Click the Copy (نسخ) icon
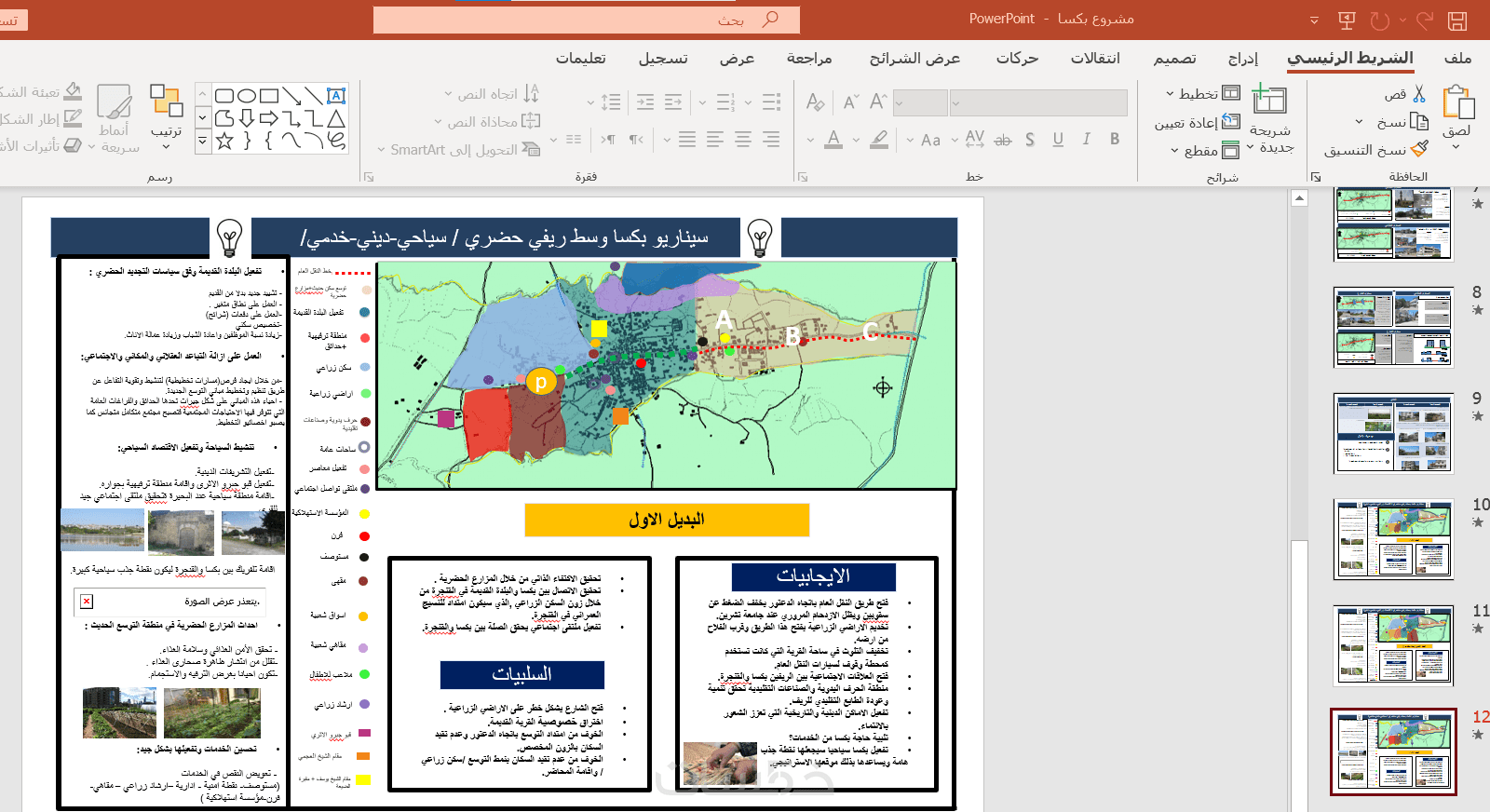Viewport: 1490px width, 812px height. (x=1419, y=121)
